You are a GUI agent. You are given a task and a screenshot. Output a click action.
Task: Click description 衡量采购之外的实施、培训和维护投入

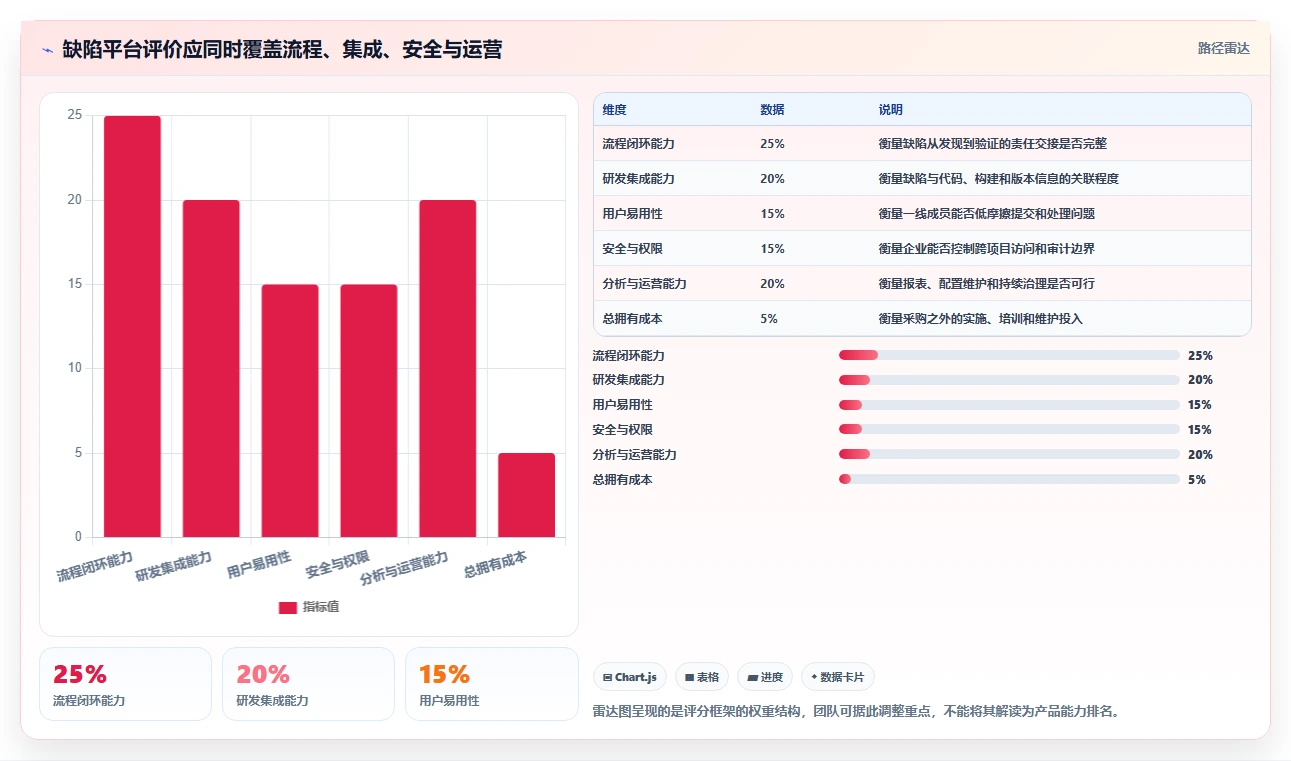pyautogui.click(x=980, y=319)
